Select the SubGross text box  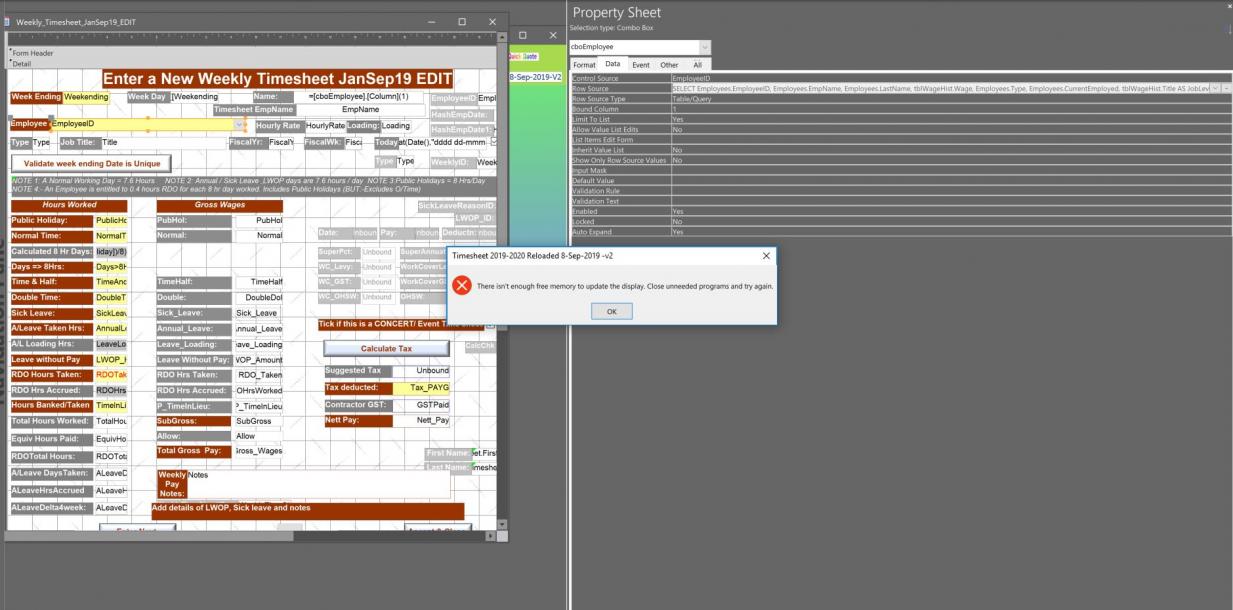click(258, 421)
